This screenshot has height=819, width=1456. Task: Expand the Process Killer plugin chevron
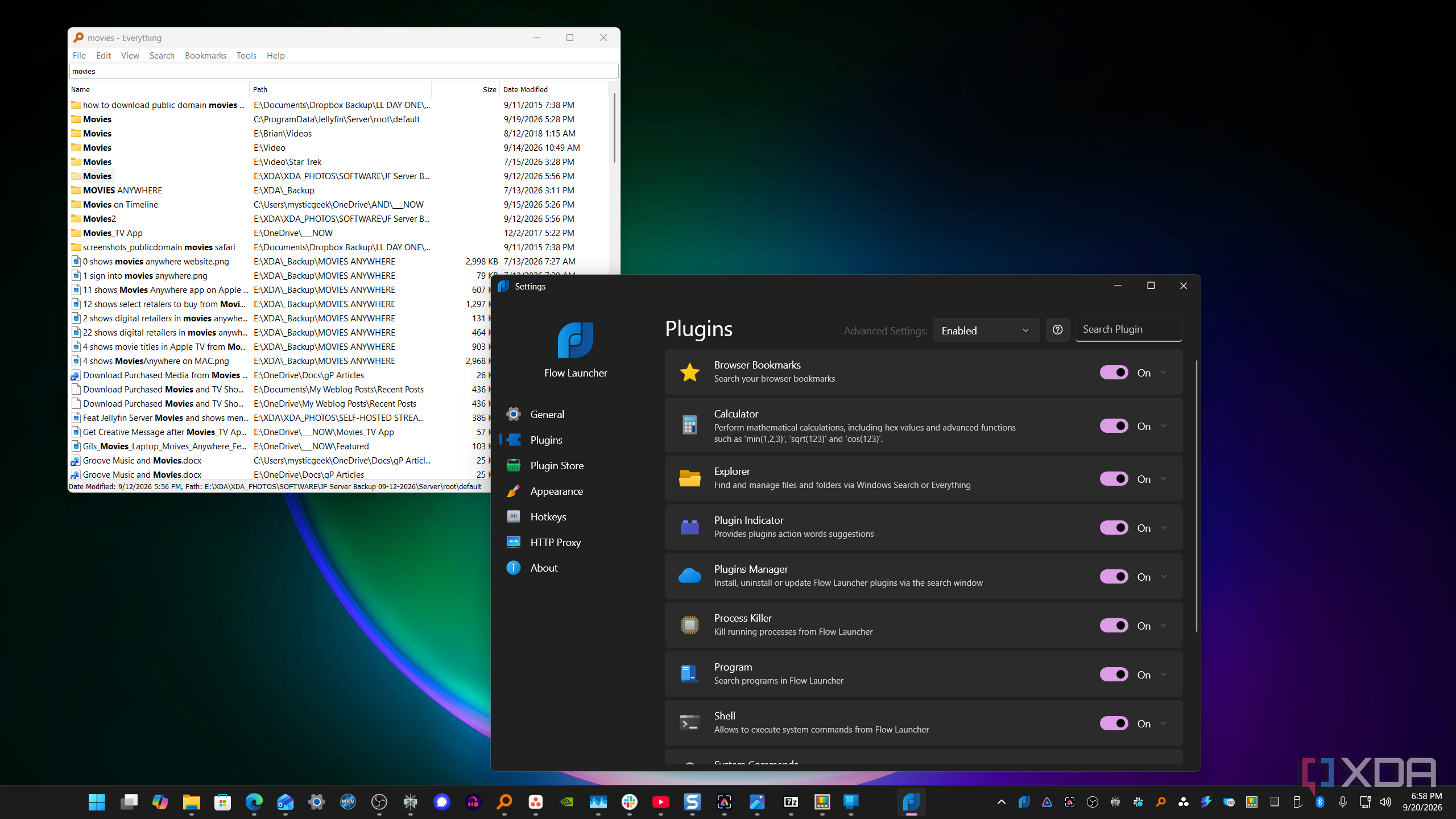point(1164,626)
